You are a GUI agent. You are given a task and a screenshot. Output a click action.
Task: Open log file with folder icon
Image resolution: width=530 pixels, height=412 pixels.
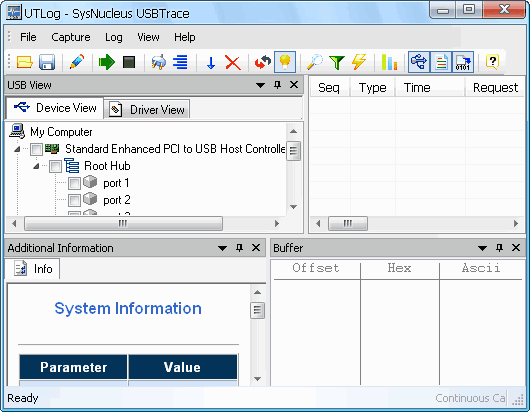click(25, 62)
